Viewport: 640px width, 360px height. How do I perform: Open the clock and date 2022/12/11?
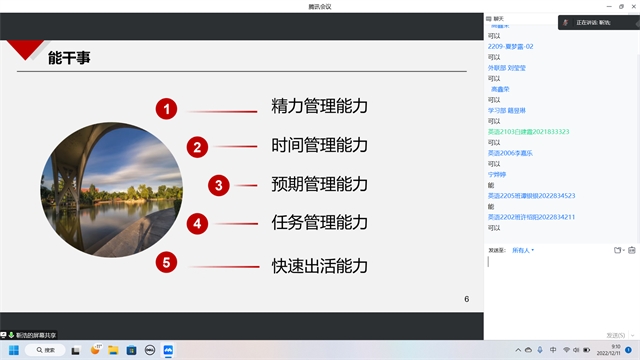(609, 350)
